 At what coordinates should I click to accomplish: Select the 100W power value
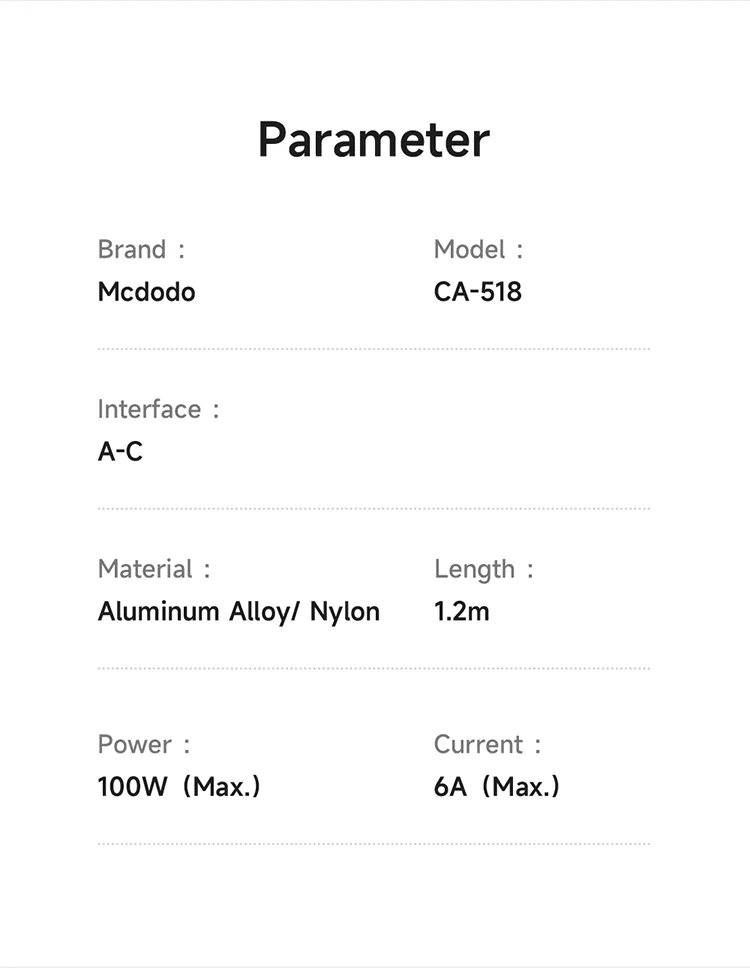coord(132,787)
